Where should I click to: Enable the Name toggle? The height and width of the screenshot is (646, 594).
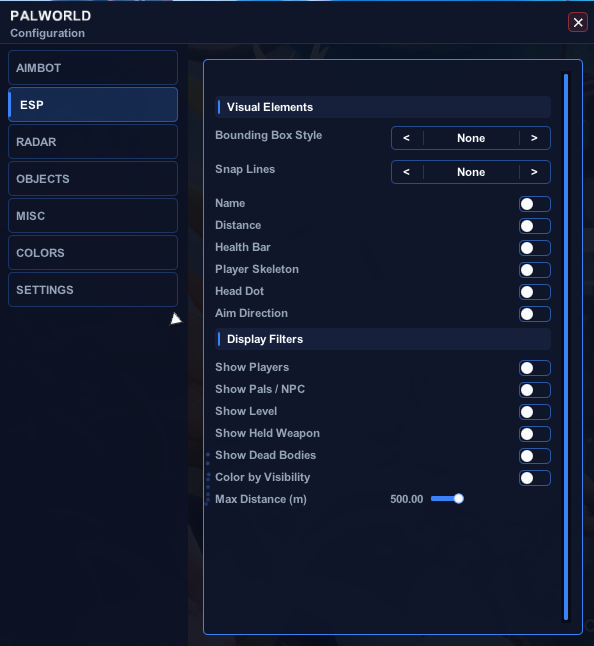(x=535, y=204)
